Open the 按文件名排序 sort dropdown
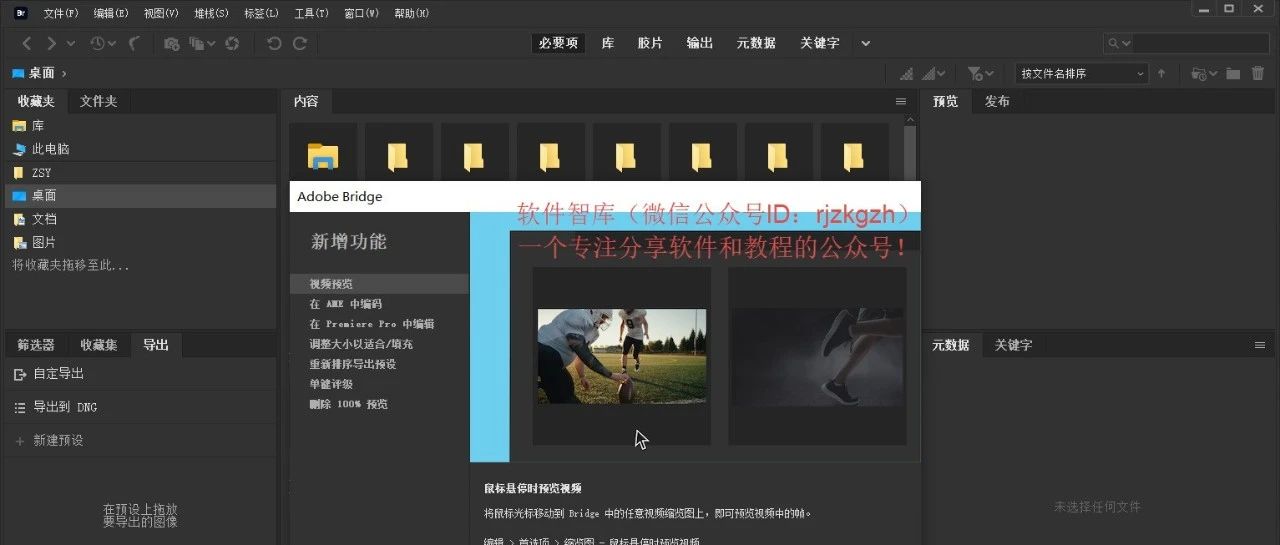The image size is (1280, 545). point(1081,73)
